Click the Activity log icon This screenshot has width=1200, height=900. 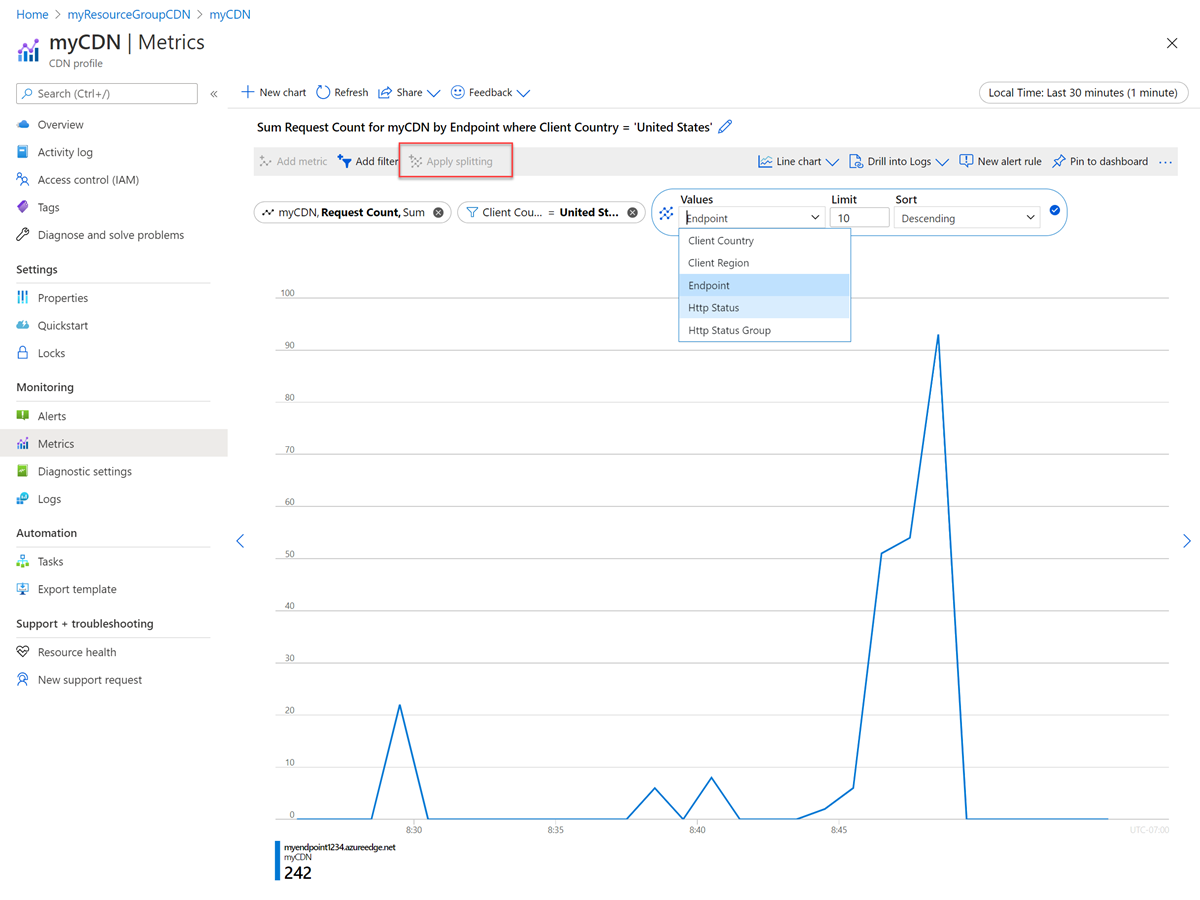[x=23, y=152]
